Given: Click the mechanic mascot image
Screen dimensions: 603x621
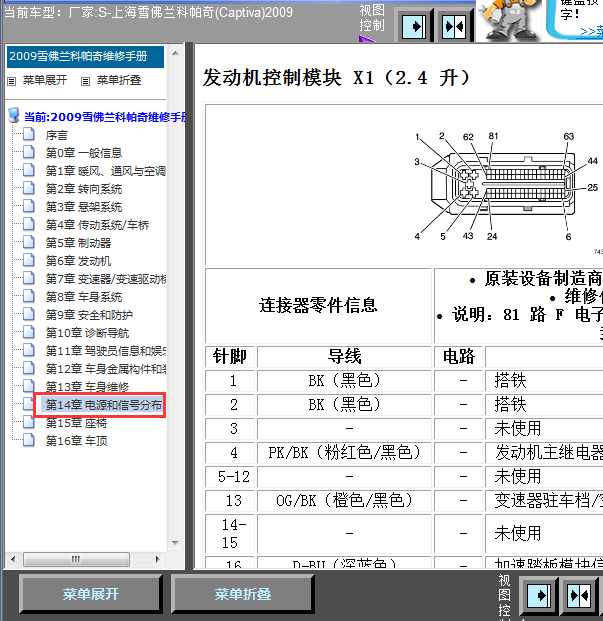Looking at the screenshot, I should coord(509,20).
